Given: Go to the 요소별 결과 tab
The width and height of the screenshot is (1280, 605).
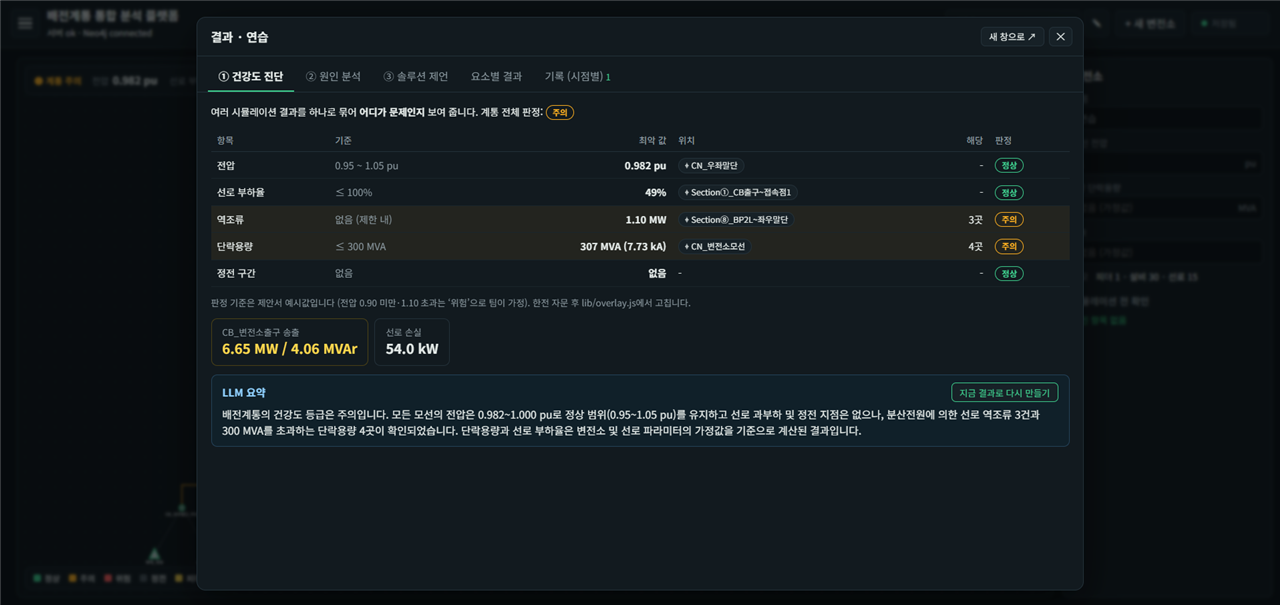Looking at the screenshot, I should pos(496,76).
